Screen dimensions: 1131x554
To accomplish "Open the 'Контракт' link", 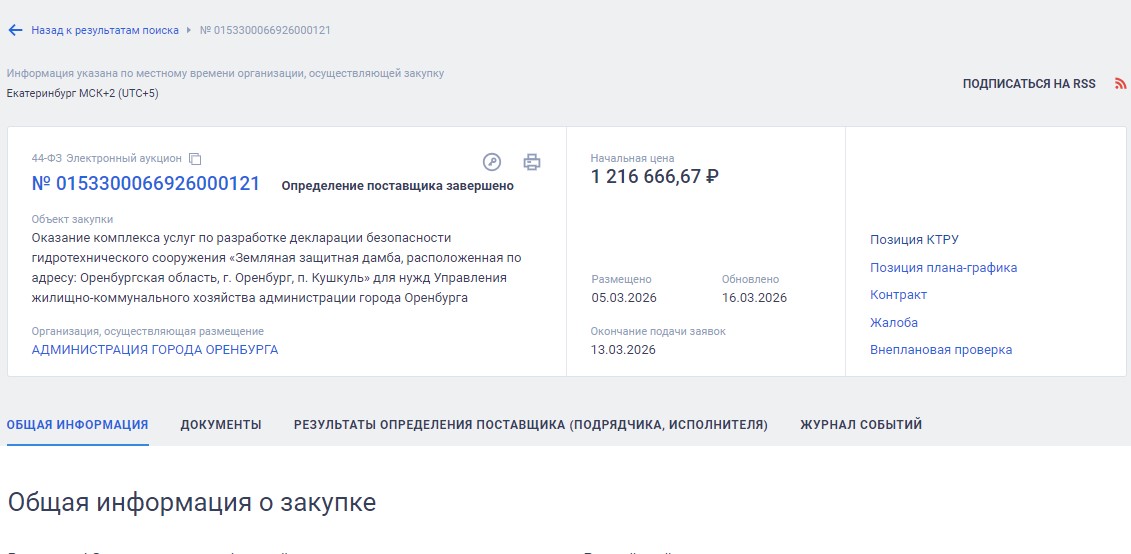I will [x=898, y=295].
